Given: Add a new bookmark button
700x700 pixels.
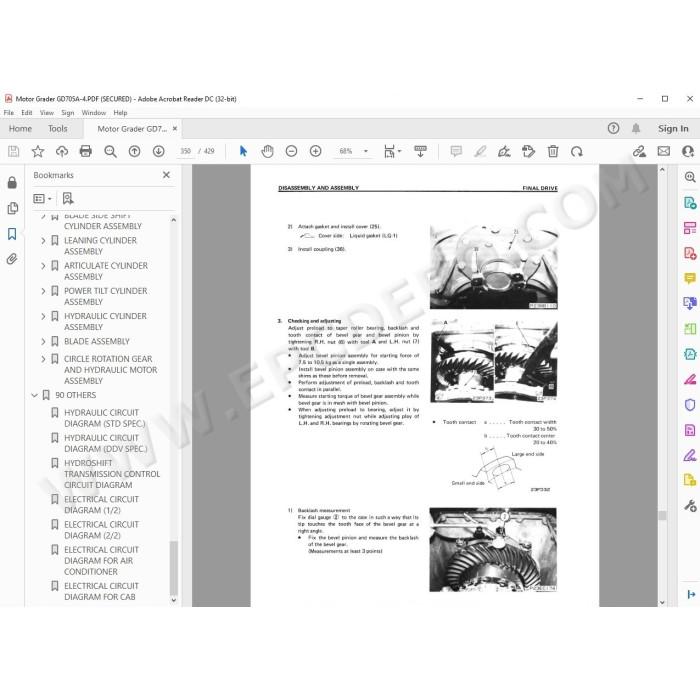Looking at the screenshot, I should tap(68, 198).
